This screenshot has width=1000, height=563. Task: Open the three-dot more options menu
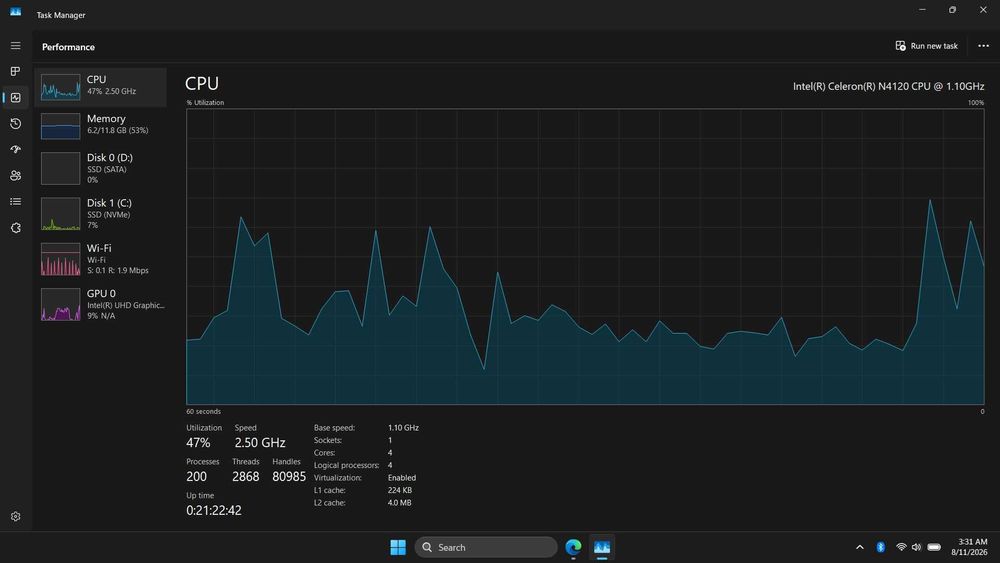tap(983, 46)
